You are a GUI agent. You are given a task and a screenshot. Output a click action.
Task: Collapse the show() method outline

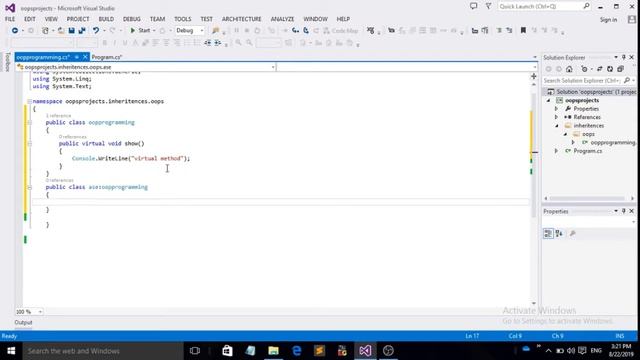tap(29, 144)
